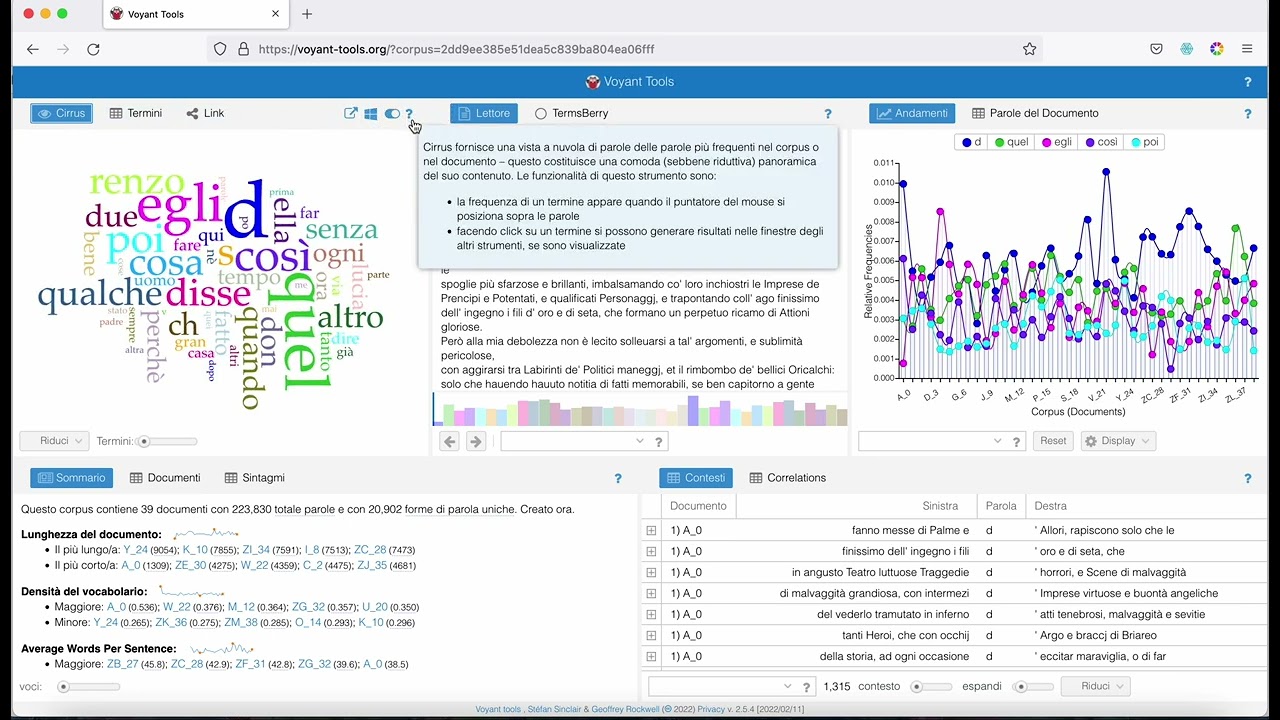Click help icon beside contexts search box
Image resolution: width=1280 pixels, height=720 pixels.
[807, 687]
